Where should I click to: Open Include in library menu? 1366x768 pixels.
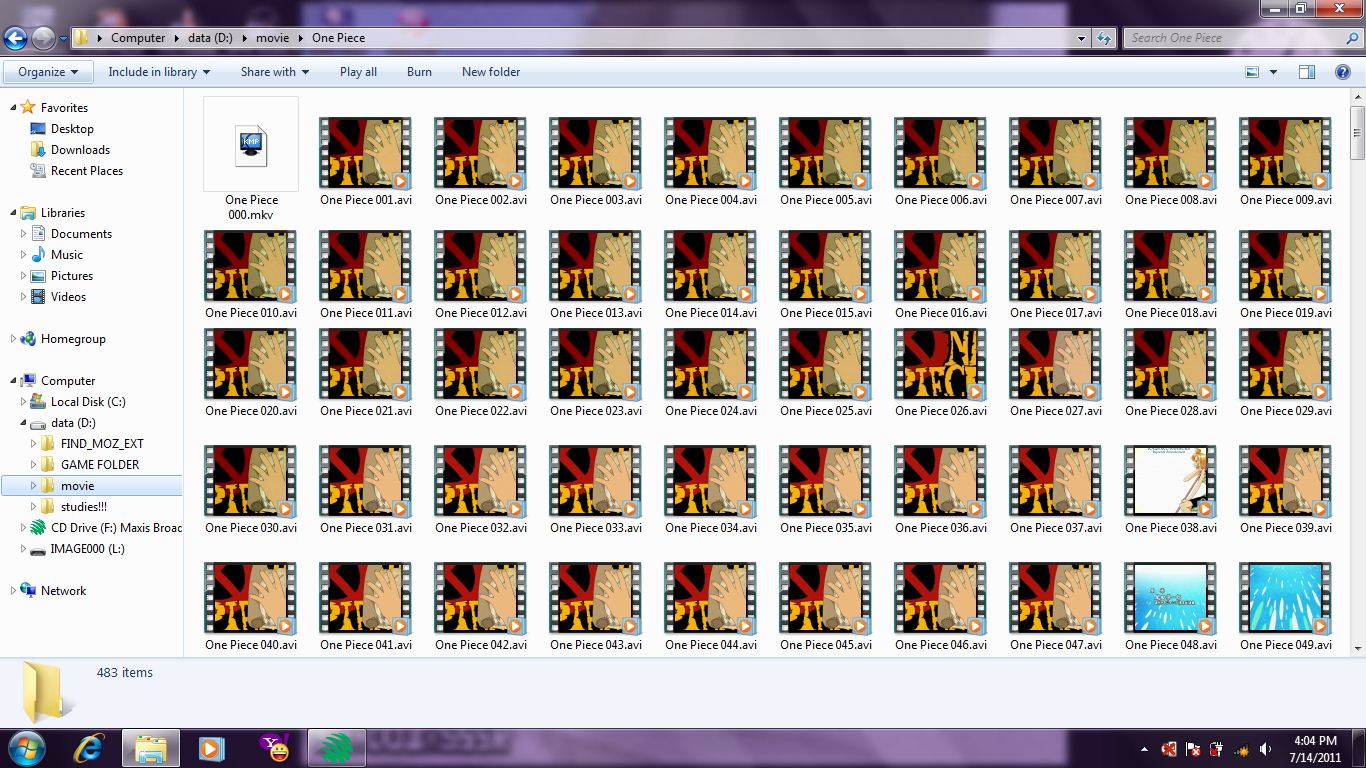coord(159,72)
